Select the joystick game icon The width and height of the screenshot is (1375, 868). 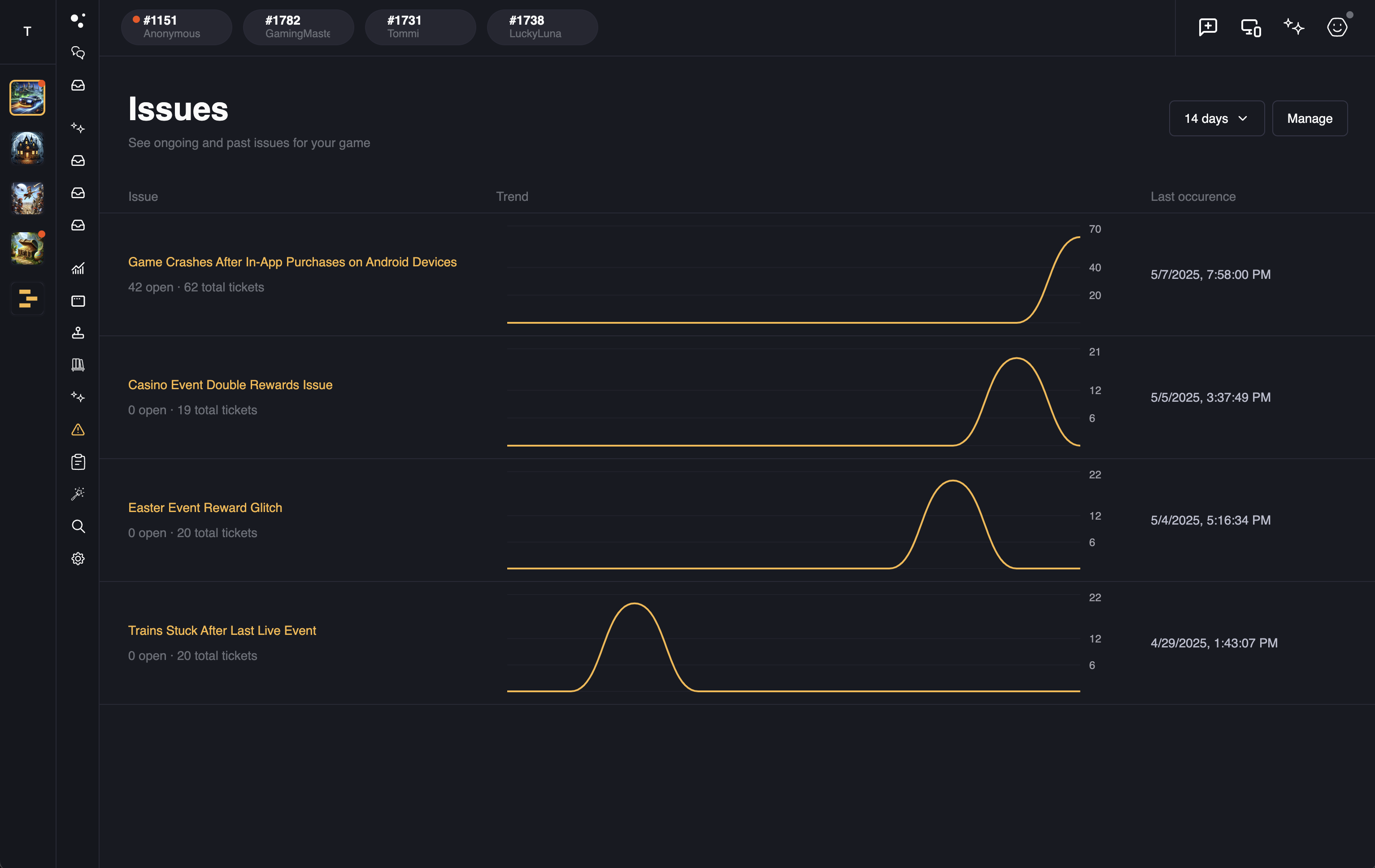pyautogui.click(x=78, y=333)
